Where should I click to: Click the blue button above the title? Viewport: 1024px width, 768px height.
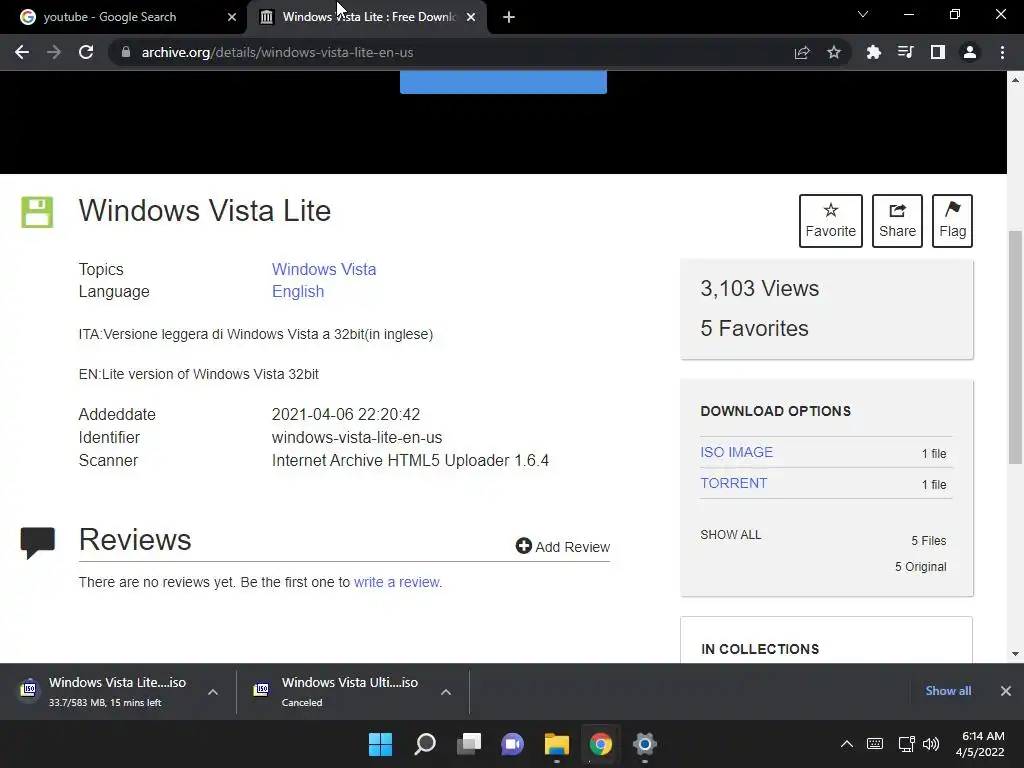pos(504,82)
